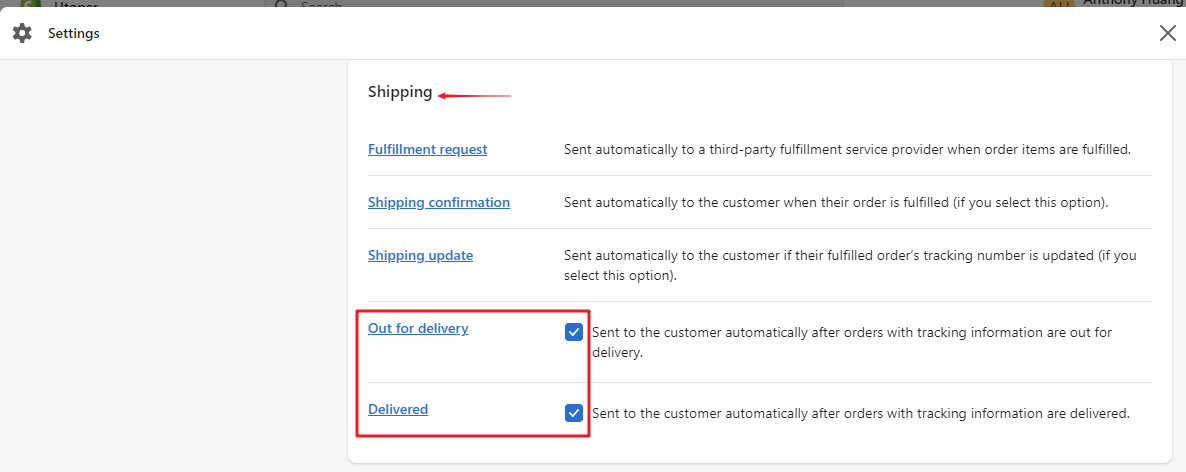Image resolution: width=1186 pixels, height=472 pixels.
Task: Click the store logo icon at top-left
Action: (30, 3)
